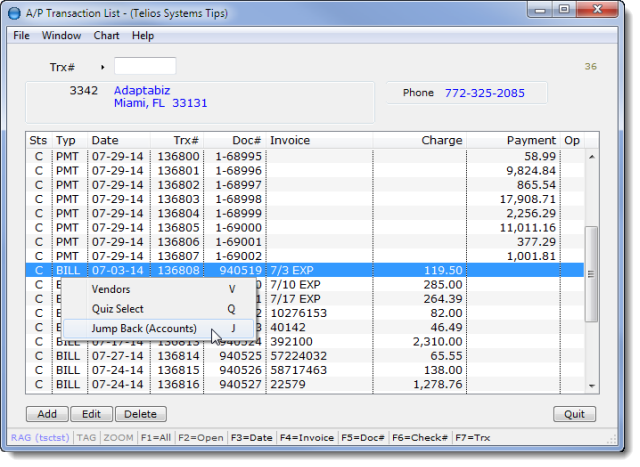This screenshot has width=640, height=467.
Task: Click the arrow beside the Trx# label
Action: pyautogui.click(x=103, y=67)
